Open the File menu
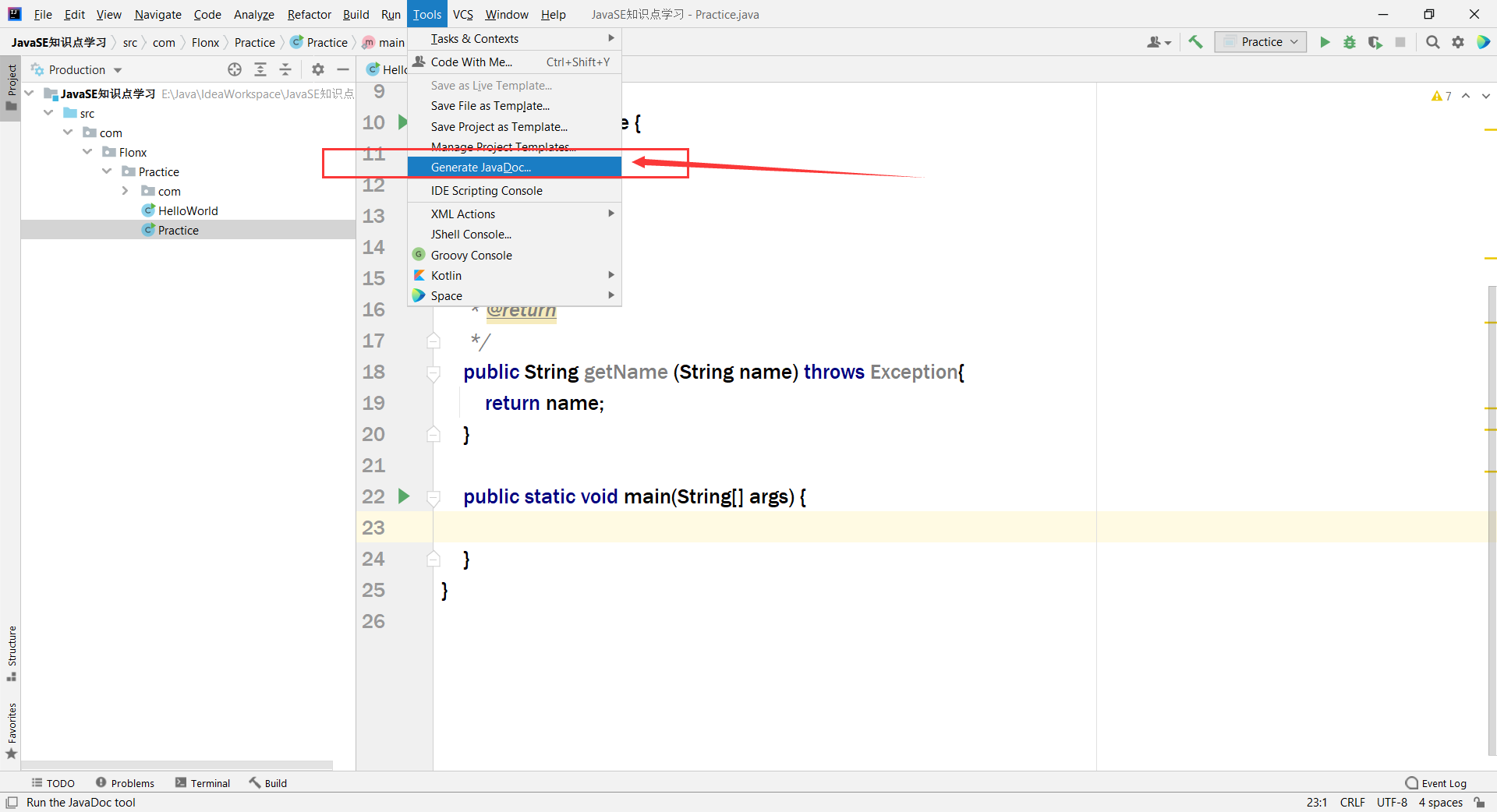The height and width of the screenshot is (812, 1497). pyautogui.click(x=43, y=14)
